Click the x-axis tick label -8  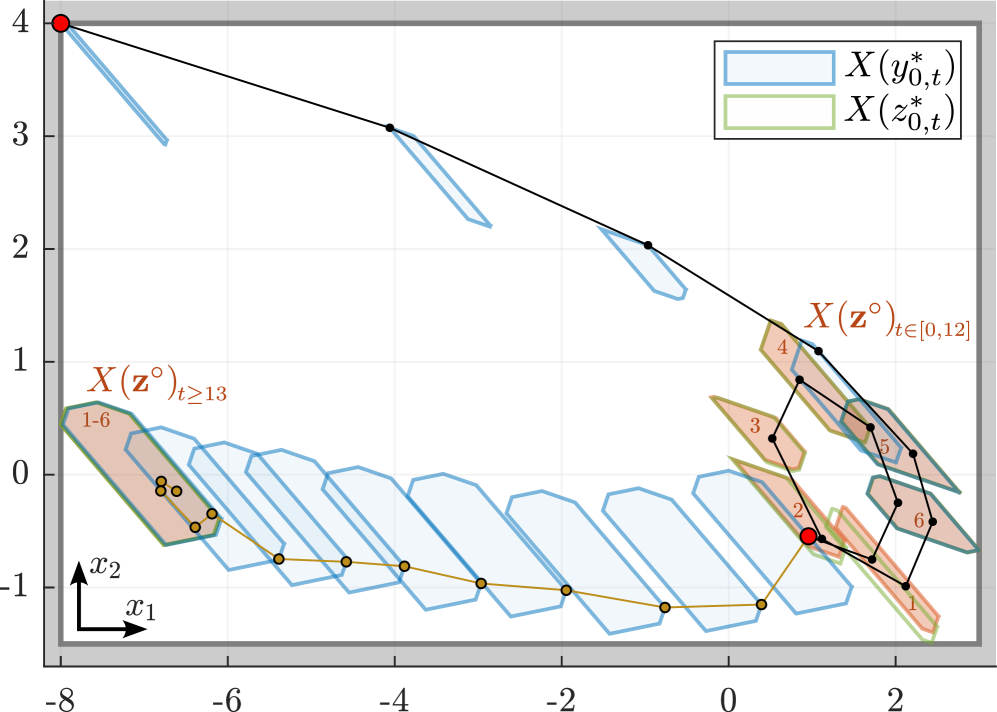(x=60, y=695)
